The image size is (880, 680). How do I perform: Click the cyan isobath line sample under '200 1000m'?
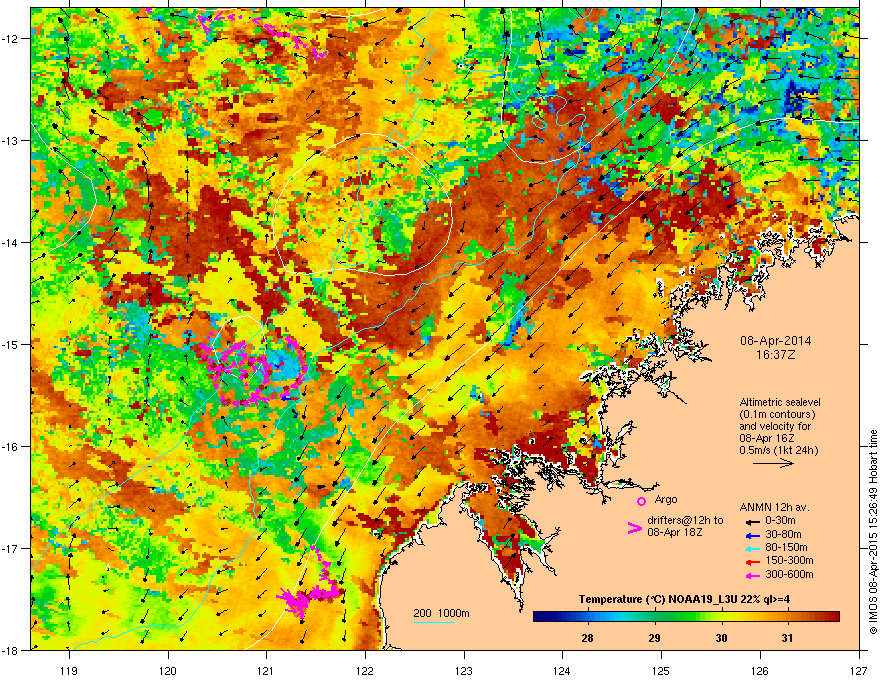[x=433, y=622]
